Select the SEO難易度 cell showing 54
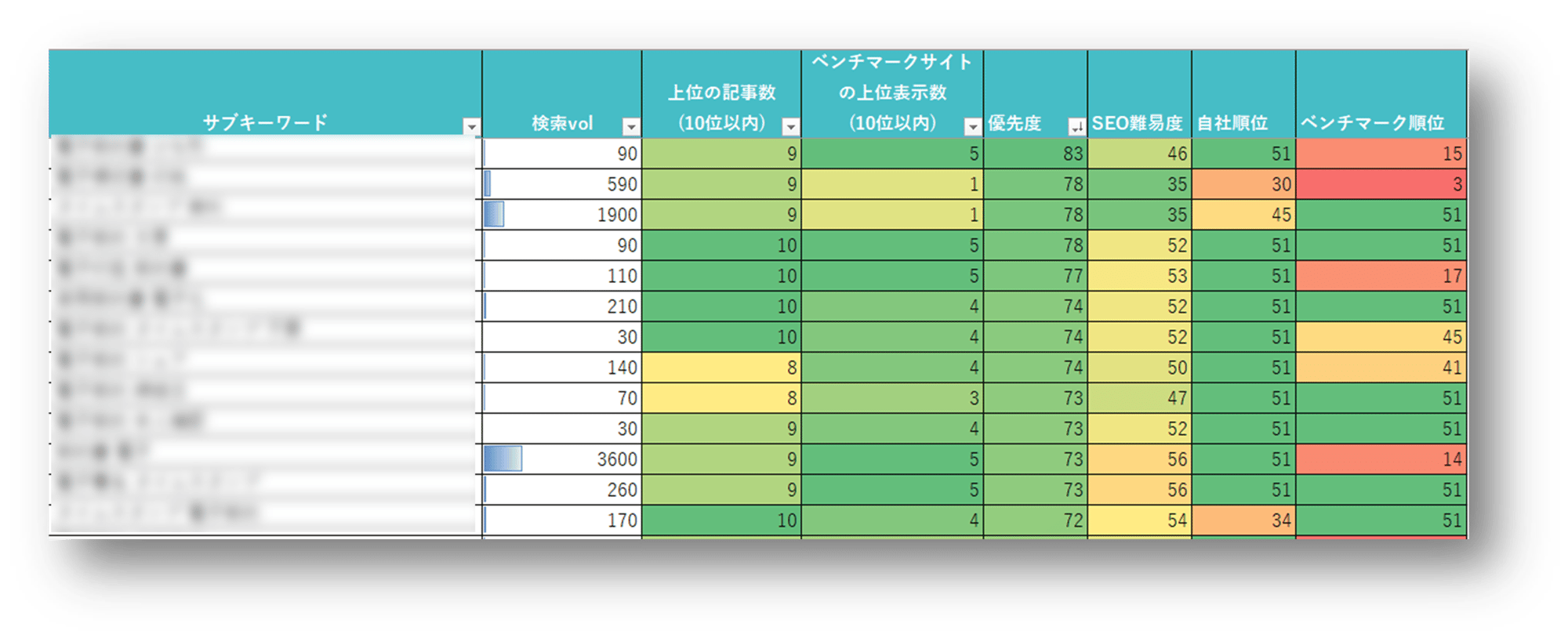The width and height of the screenshot is (1568, 638). 1140,520
